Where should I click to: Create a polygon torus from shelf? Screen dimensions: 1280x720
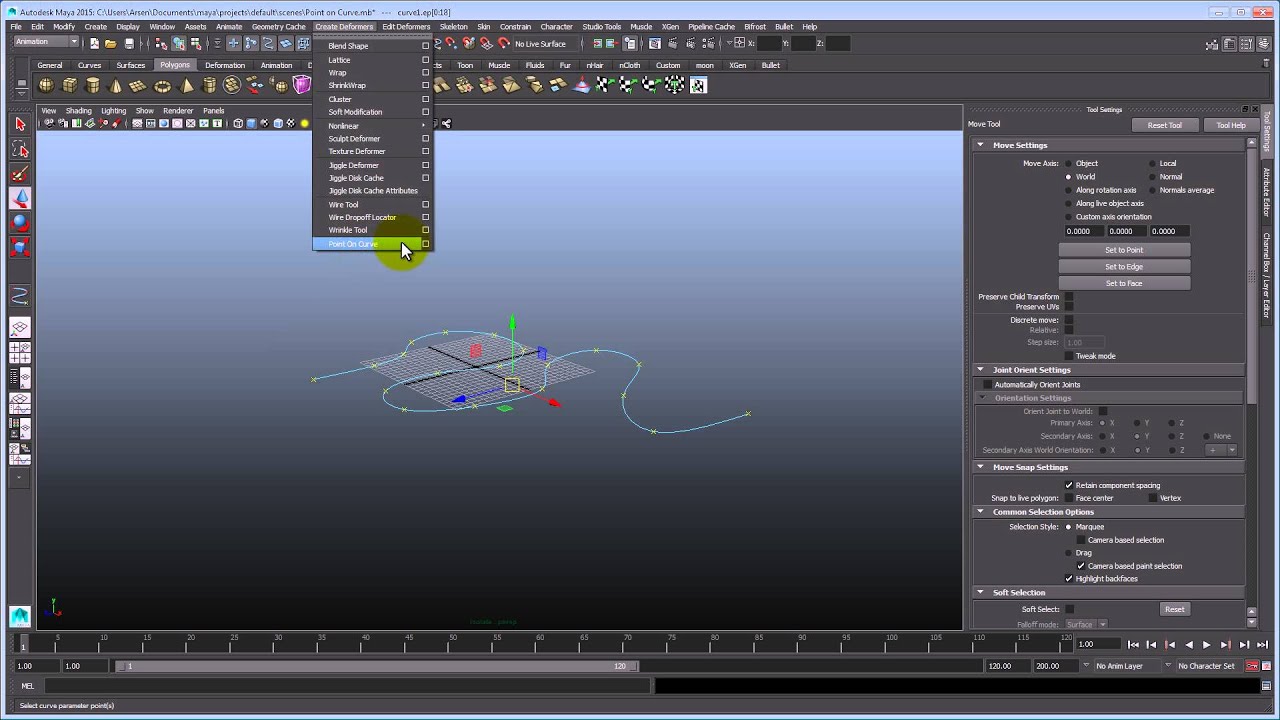click(162, 86)
